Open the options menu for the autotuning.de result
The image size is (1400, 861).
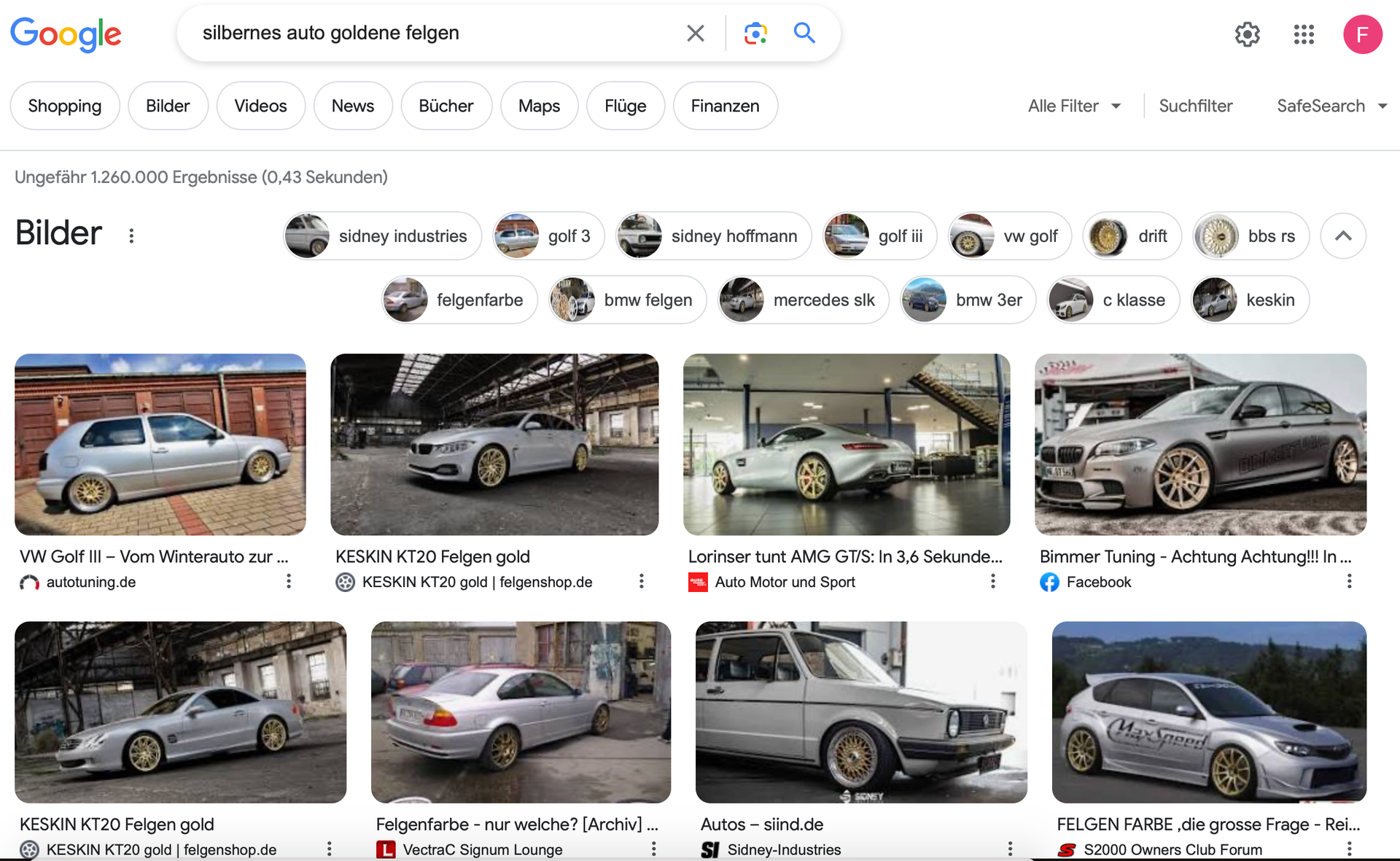pyautogui.click(x=289, y=581)
